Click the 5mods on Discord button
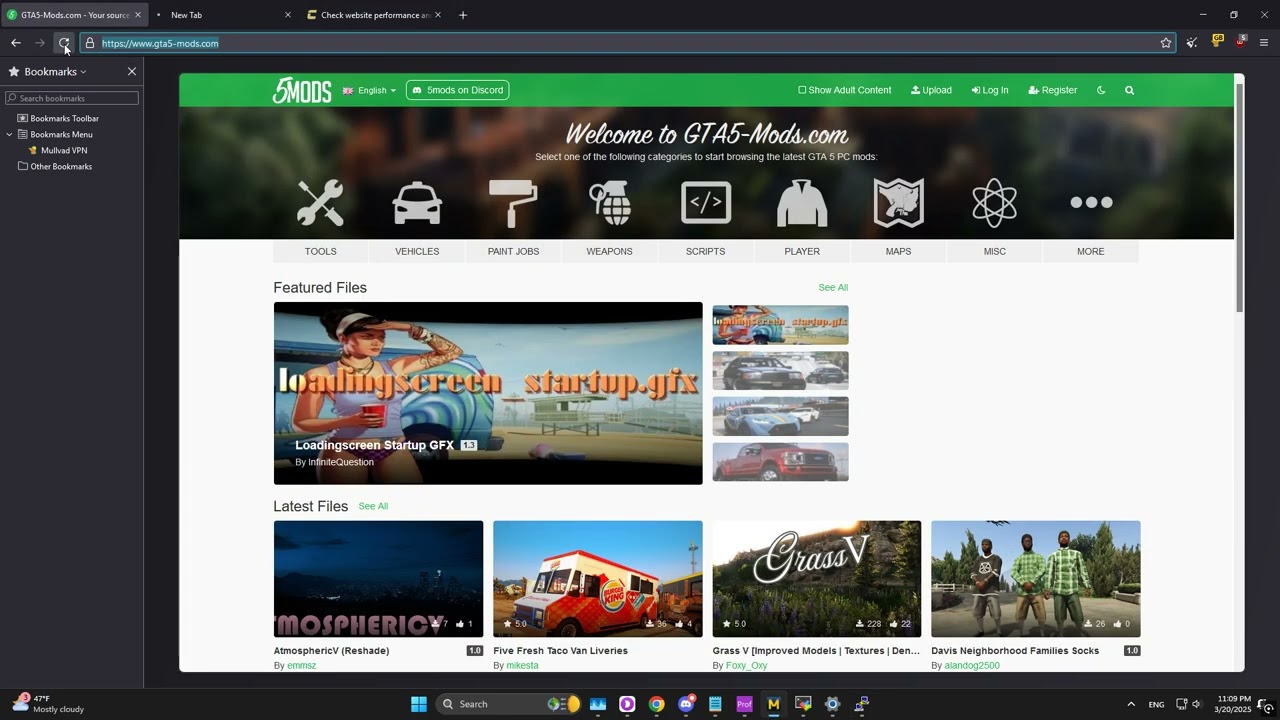The image size is (1280, 720). [x=458, y=90]
